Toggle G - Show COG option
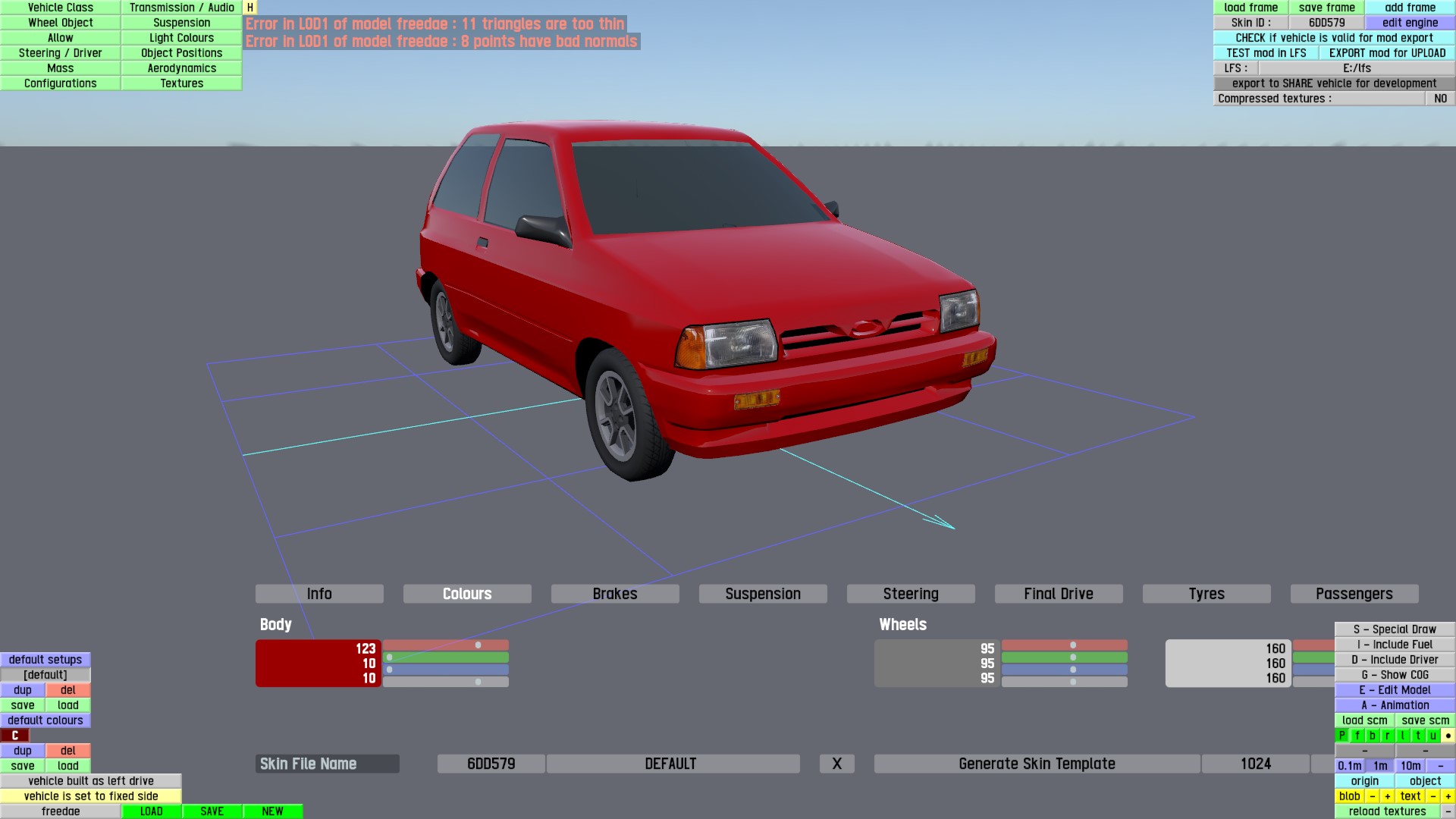The height and width of the screenshot is (819, 1456). click(x=1395, y=675)
